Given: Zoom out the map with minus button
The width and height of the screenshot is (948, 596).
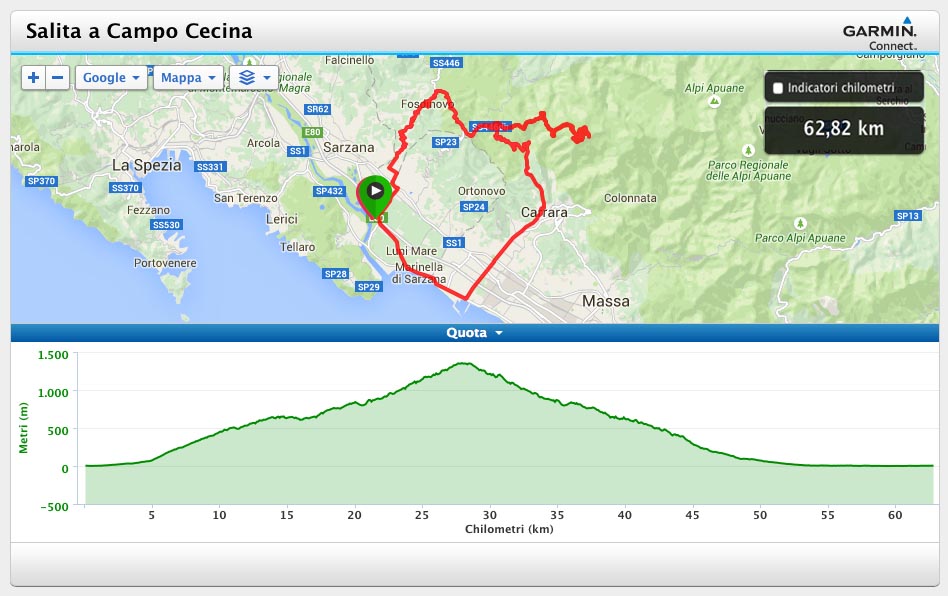Looking at the screenshot, I should pos(57,77).
